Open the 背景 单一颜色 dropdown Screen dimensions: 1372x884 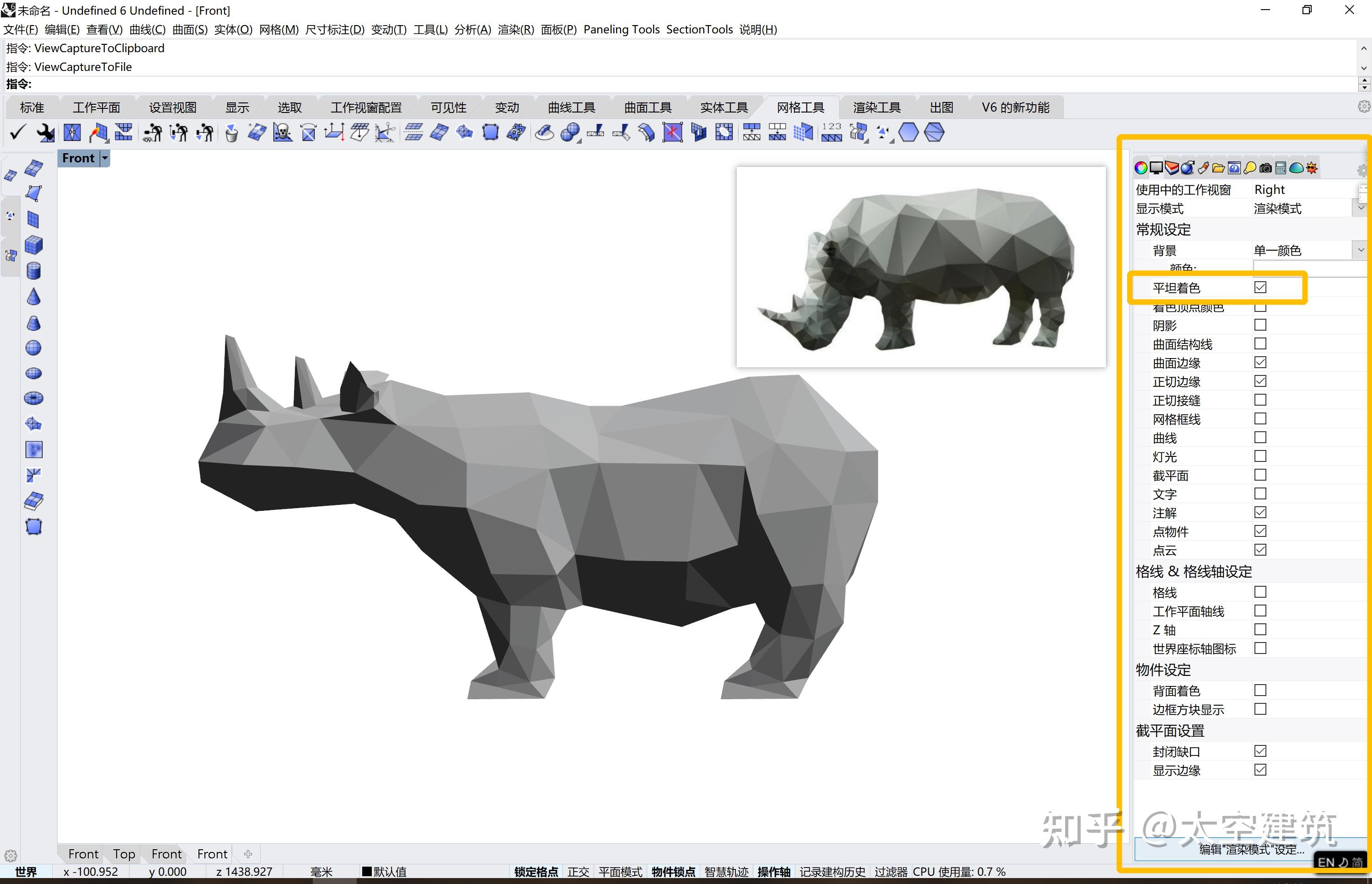click(x=1361, y=250)
